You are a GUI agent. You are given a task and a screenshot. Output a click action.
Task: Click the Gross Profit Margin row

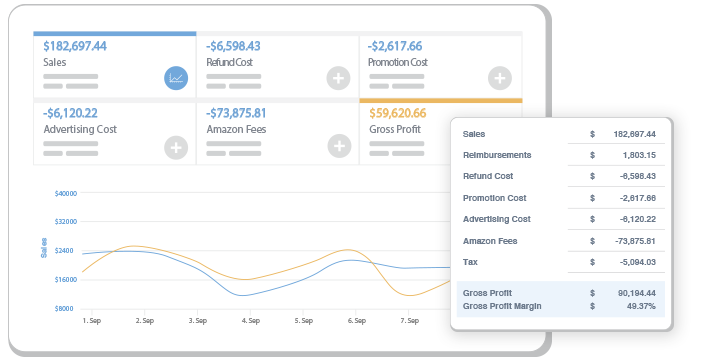pos(560,306)
